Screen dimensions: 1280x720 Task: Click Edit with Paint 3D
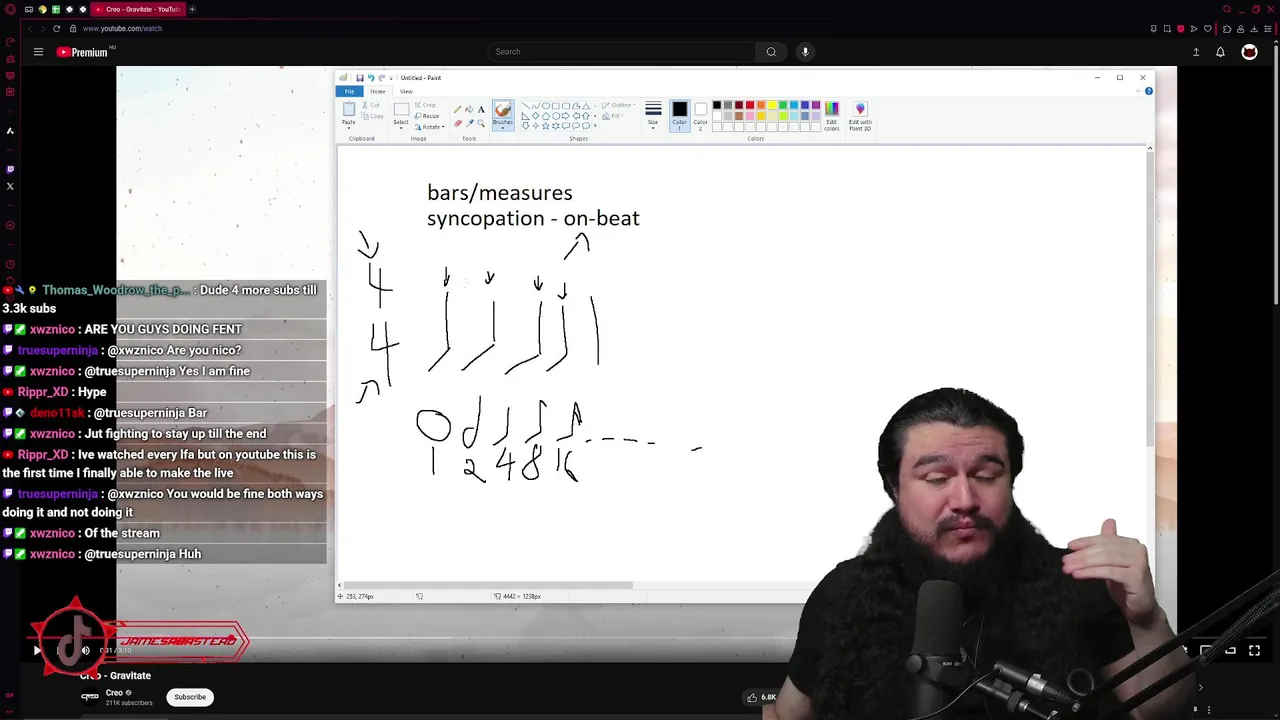pyautogui.click(x=860, y=116)
